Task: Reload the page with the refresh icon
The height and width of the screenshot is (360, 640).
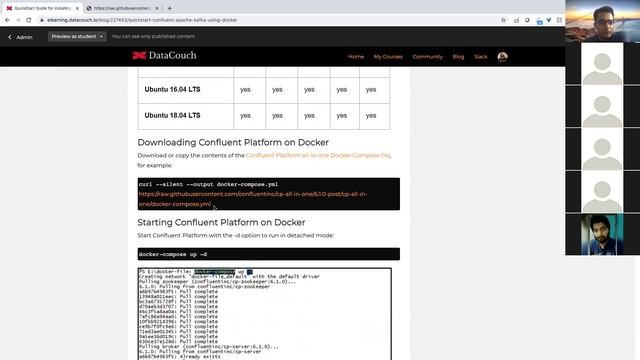Action: point(29,20)
